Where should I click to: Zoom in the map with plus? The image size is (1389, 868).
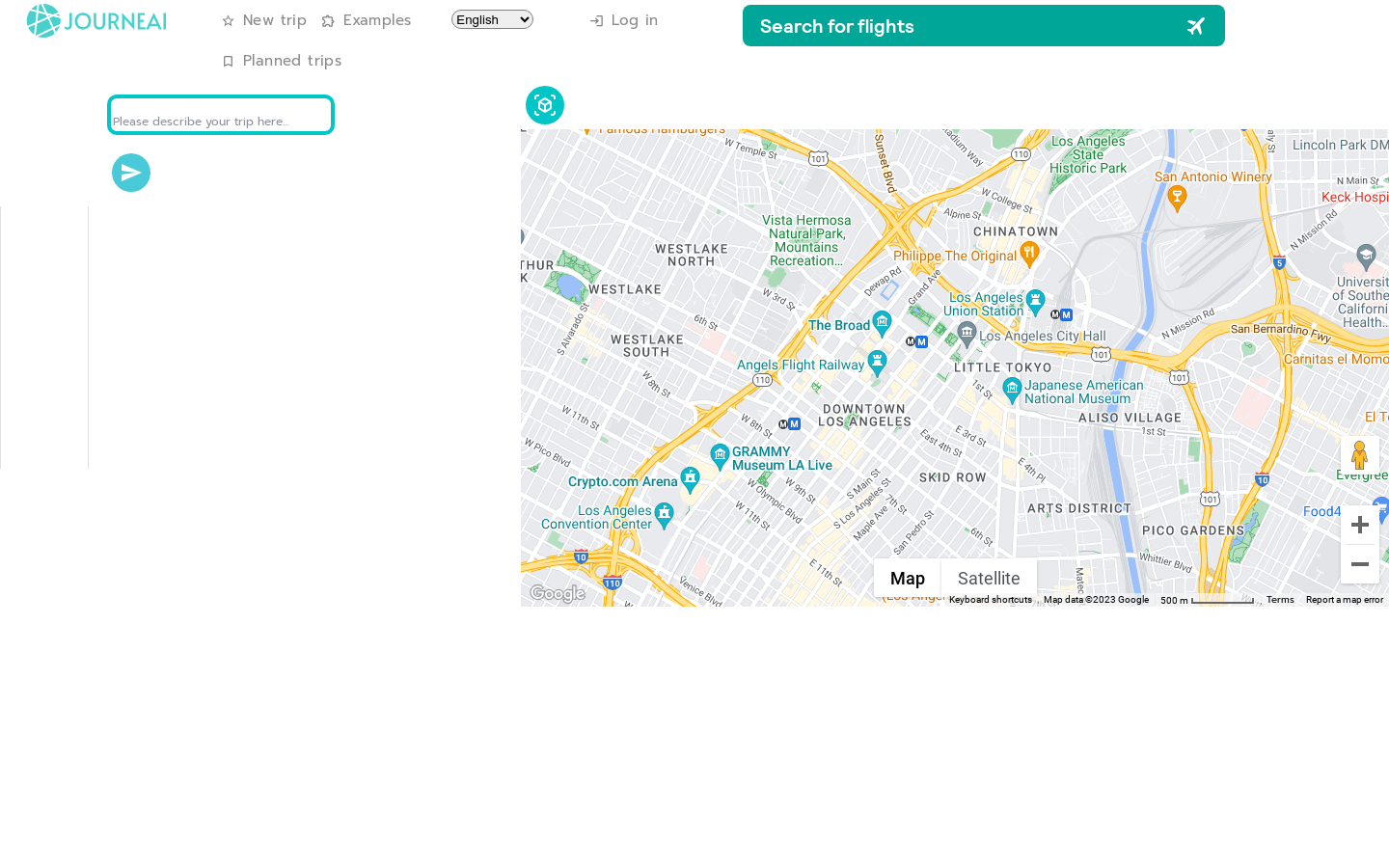pos(1360,525)
